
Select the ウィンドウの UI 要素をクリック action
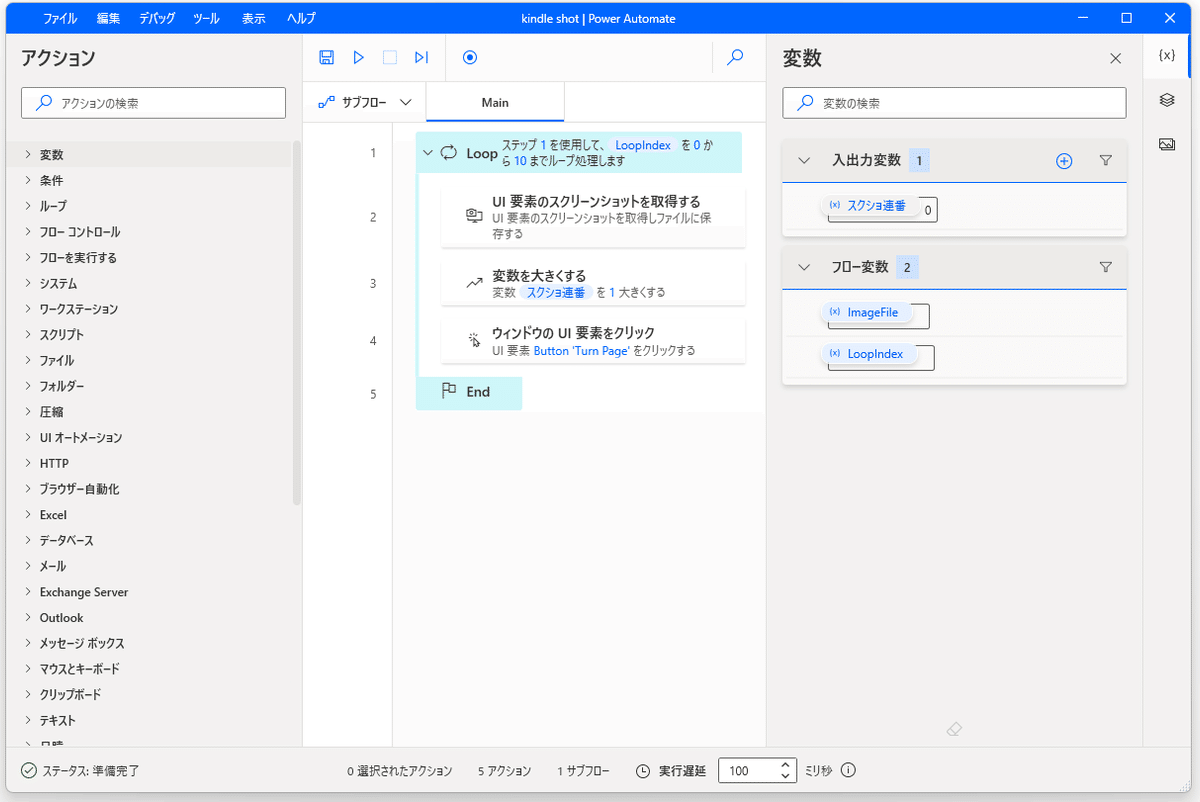coord(593,341)
